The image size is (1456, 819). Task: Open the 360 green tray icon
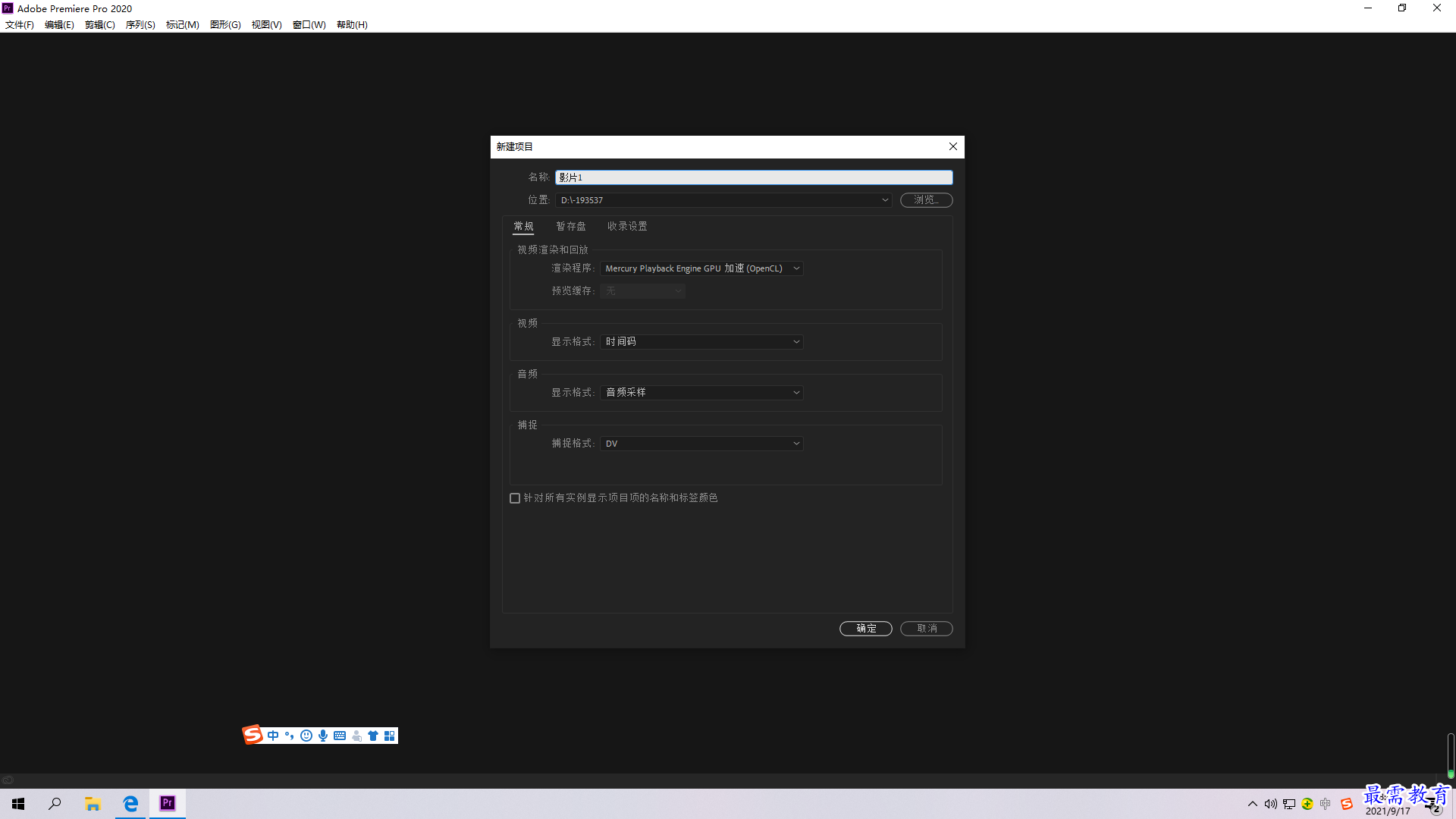pos(1307,804)
